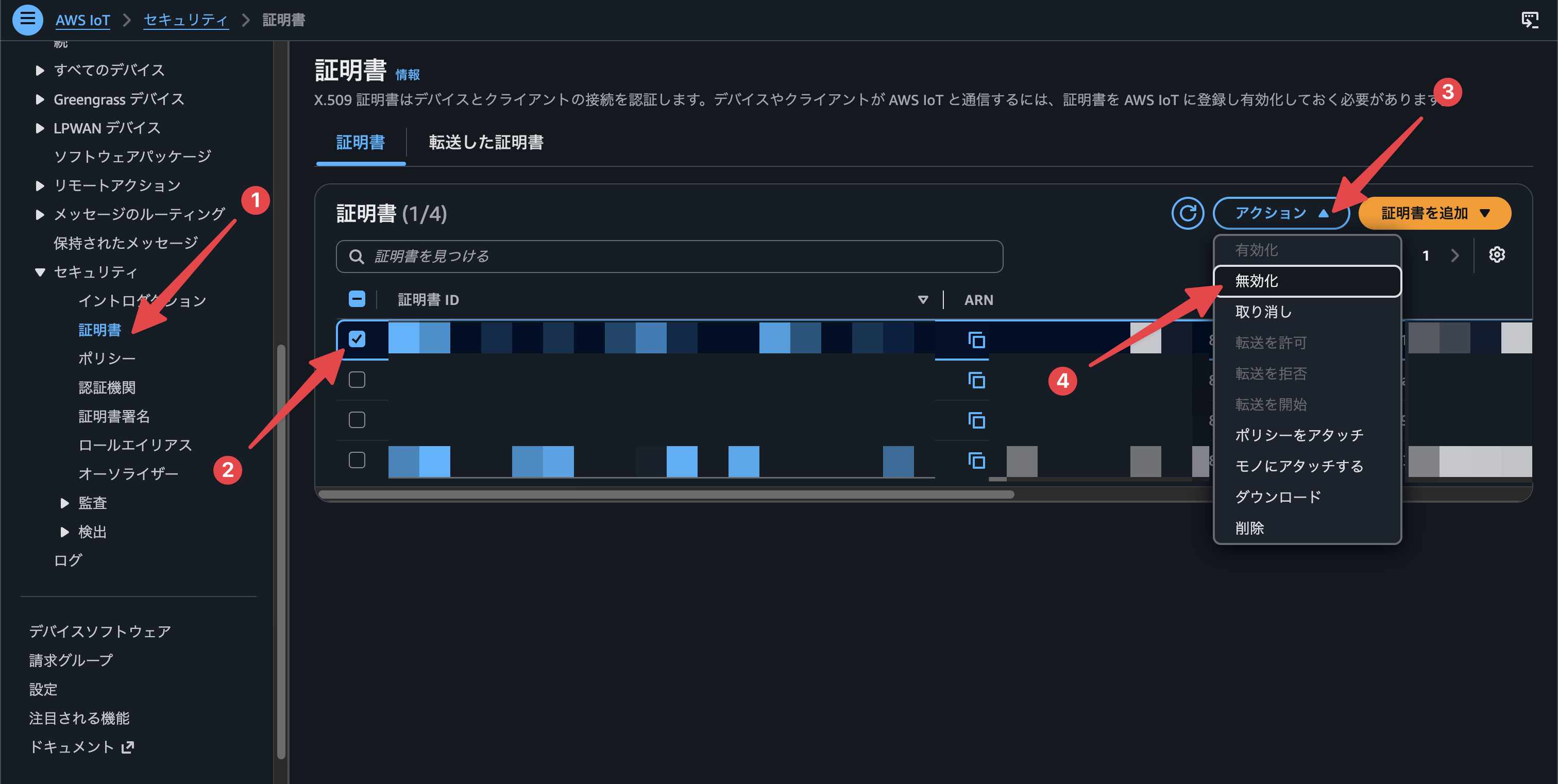Open 認証機関 in sidebar
This screenshot has width=1558, height=784.
(107, 387)
